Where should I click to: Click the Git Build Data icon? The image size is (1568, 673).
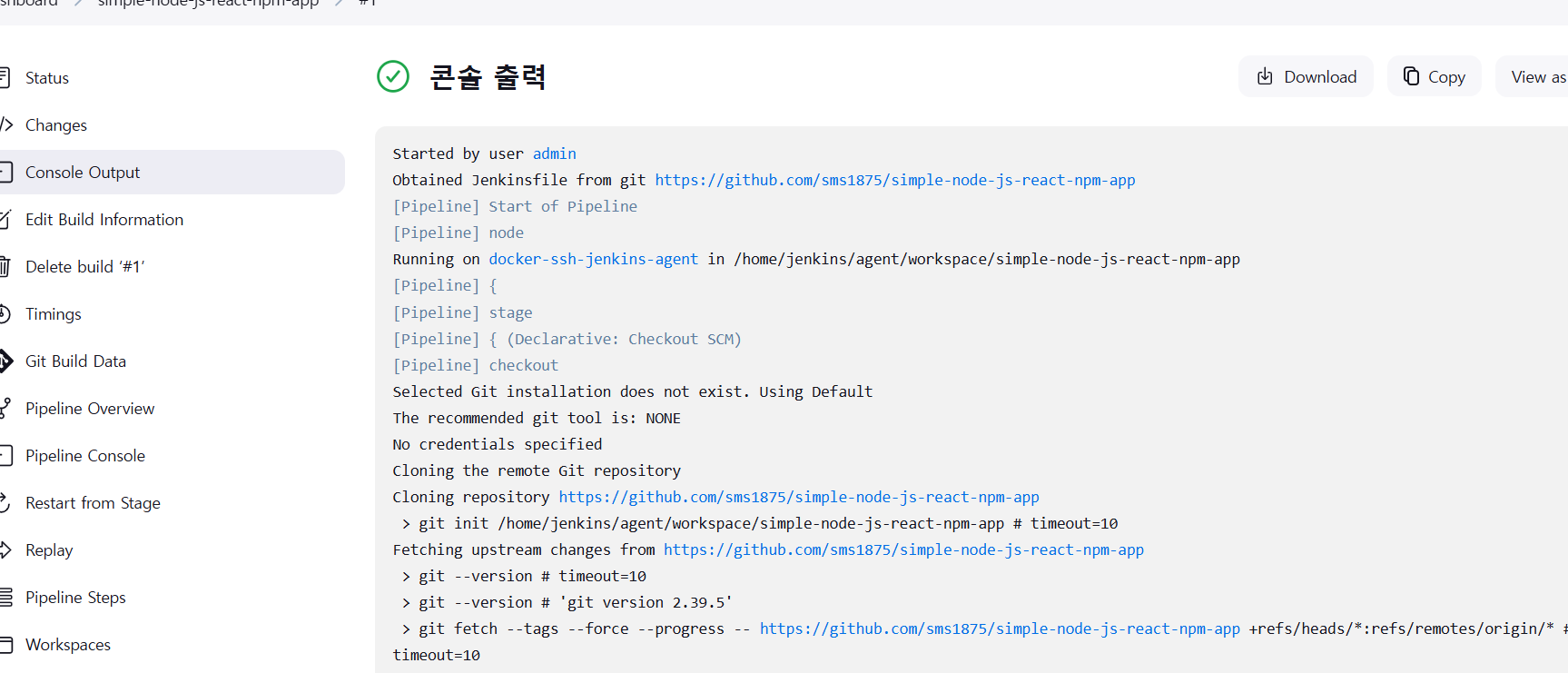point(5,361)
